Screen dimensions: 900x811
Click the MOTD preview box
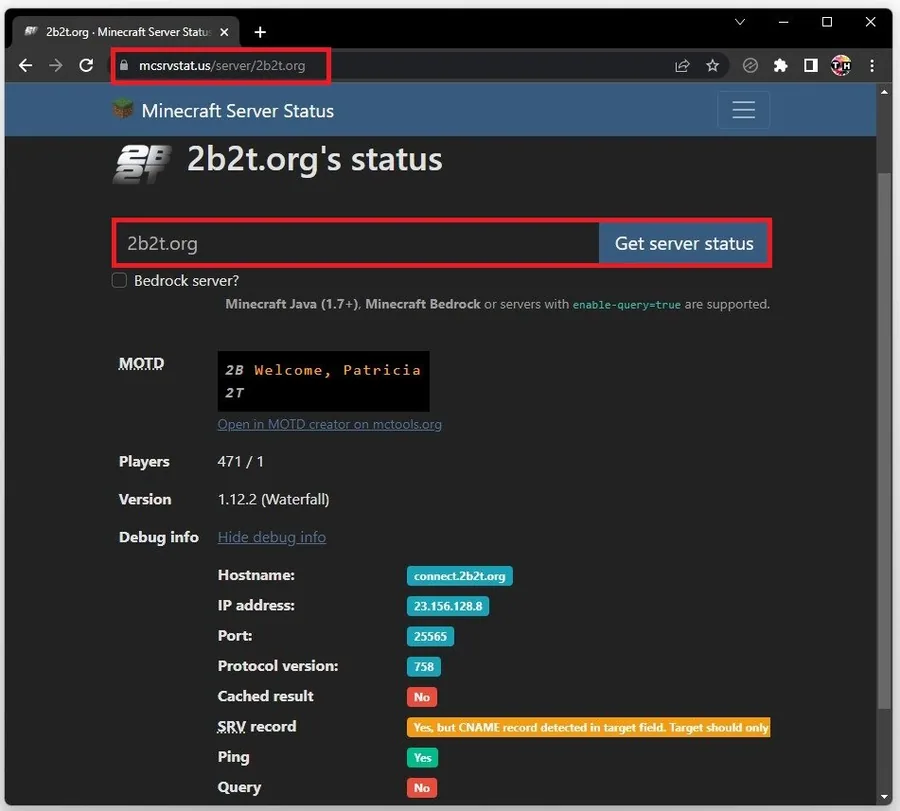323,381
